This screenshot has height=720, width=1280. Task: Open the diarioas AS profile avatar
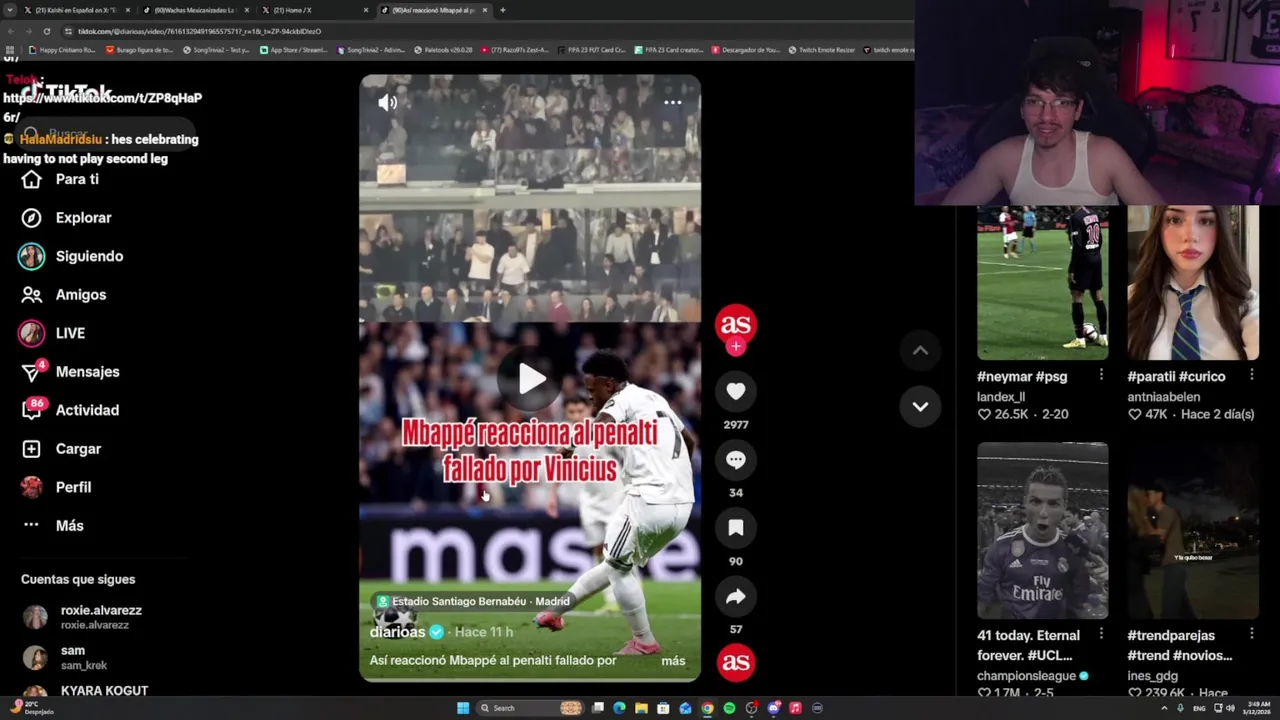pos(736,324)
